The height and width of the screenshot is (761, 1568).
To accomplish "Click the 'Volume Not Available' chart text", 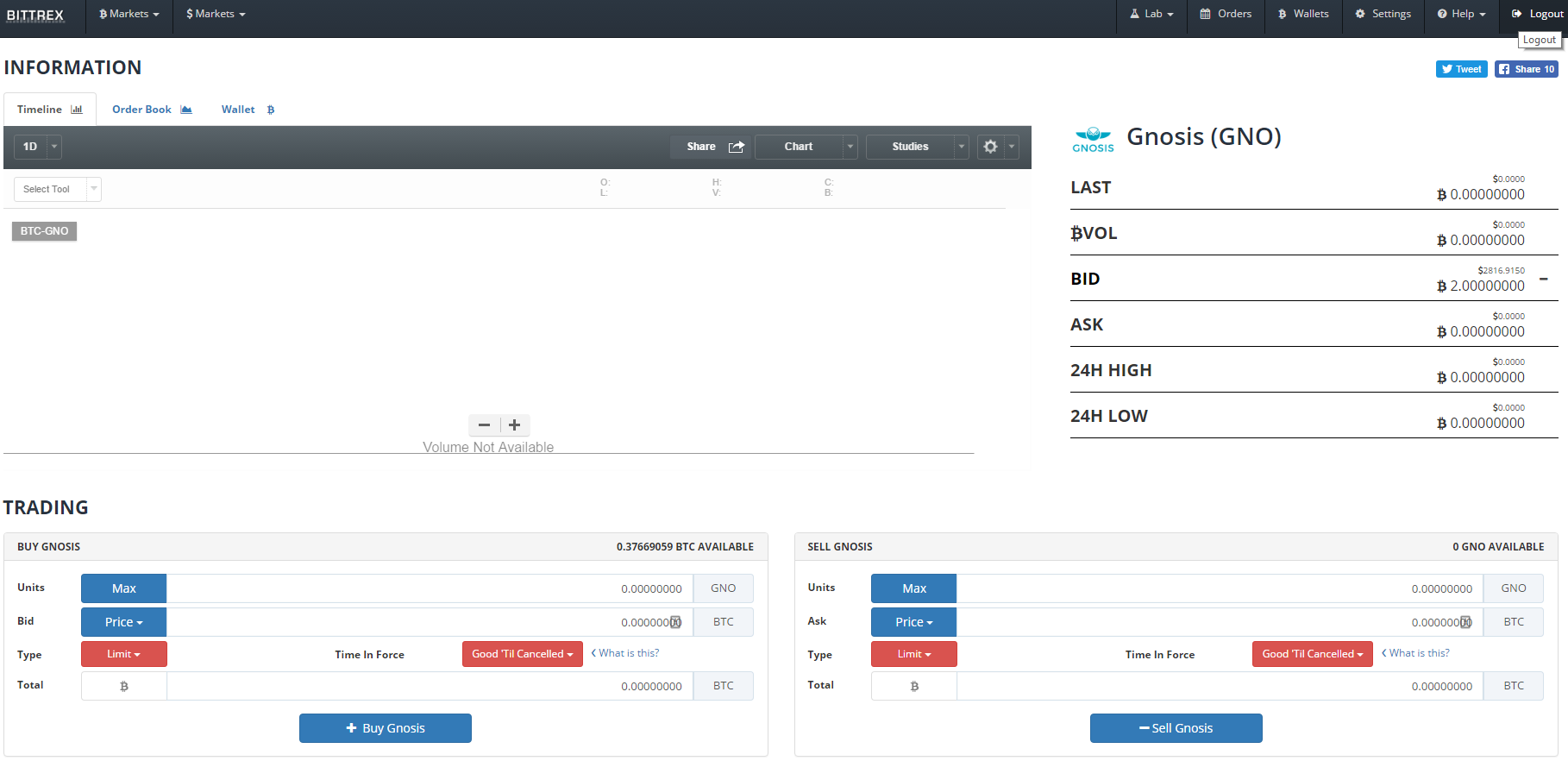I will [488, 447].
